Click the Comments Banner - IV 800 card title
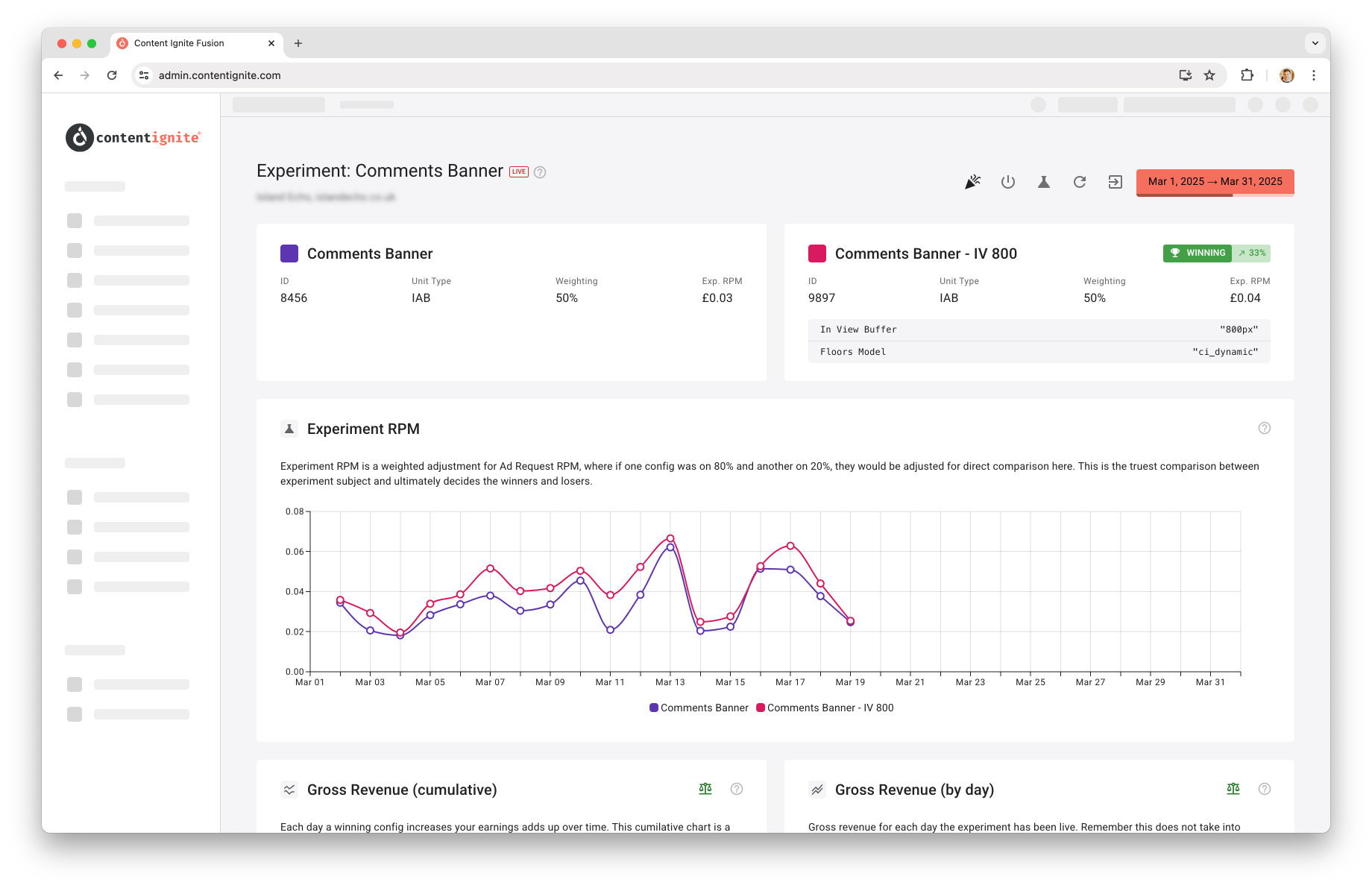The height and width of the screenshot is (888, 1372). (x=926, y=254)
